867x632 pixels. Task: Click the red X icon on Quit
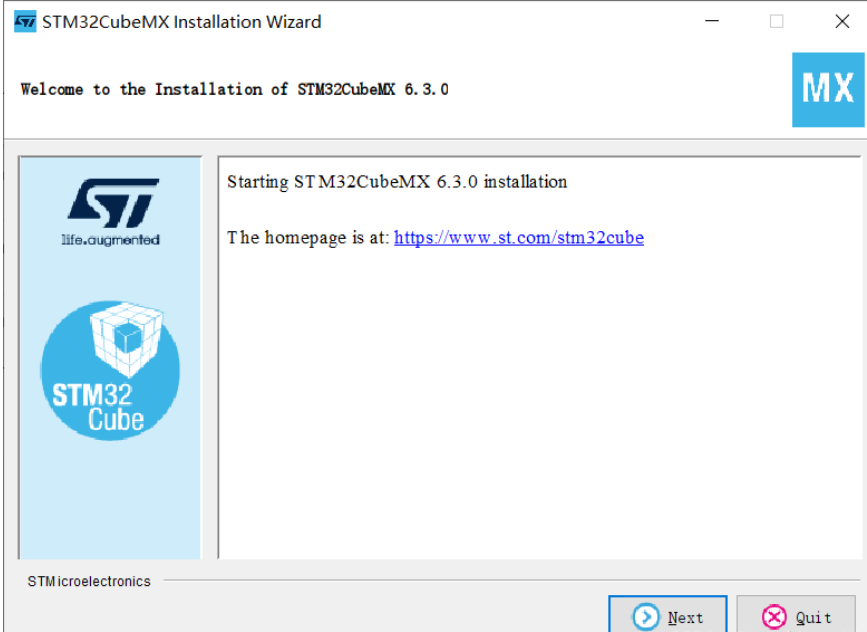774,617
